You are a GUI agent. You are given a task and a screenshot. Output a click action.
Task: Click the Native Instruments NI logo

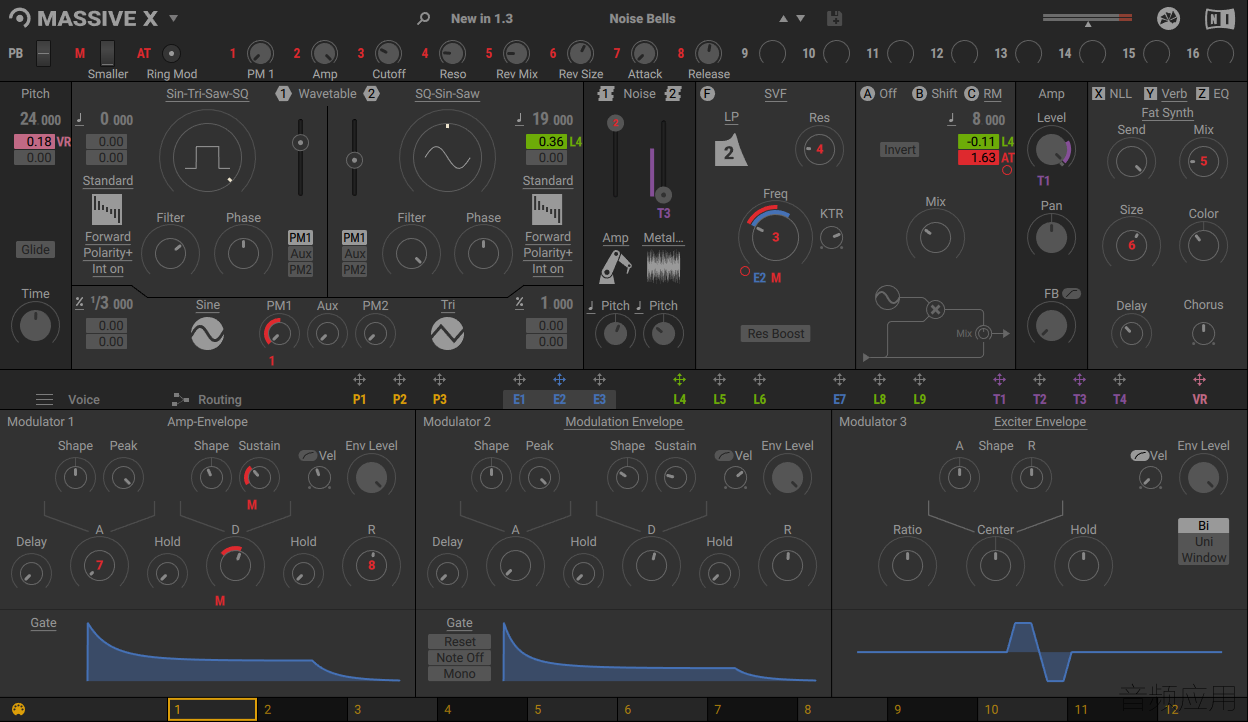pos(1219,18)
